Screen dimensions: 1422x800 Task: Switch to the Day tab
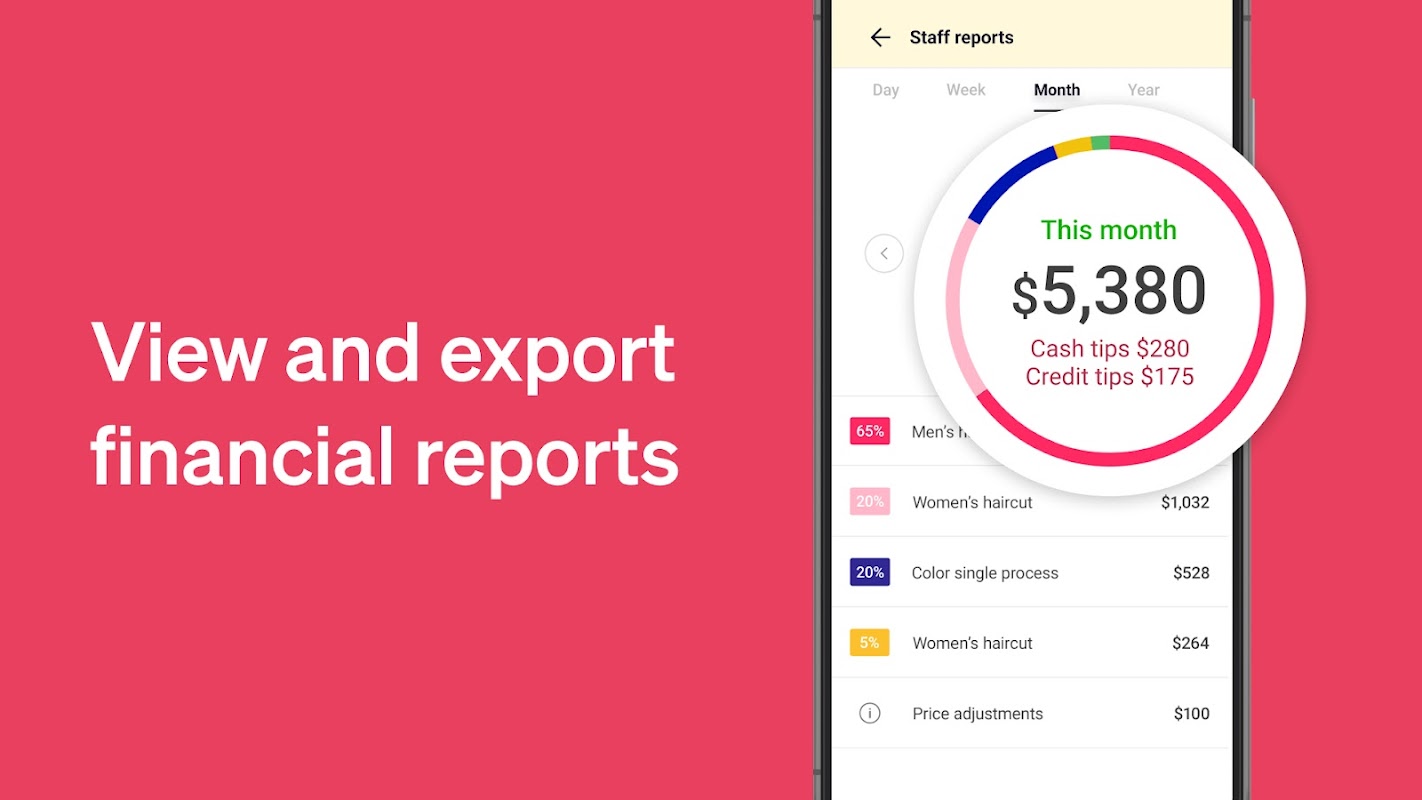[x=886, y=90]
